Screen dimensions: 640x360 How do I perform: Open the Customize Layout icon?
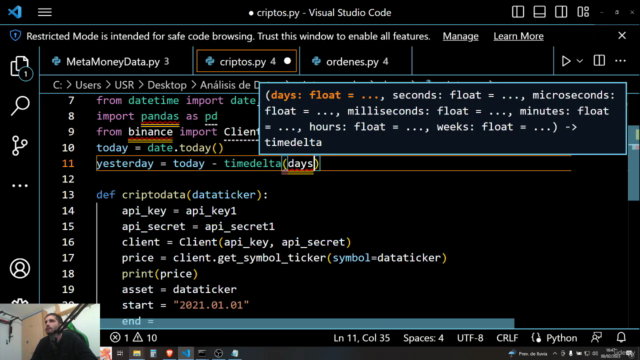tap(583, 12)
